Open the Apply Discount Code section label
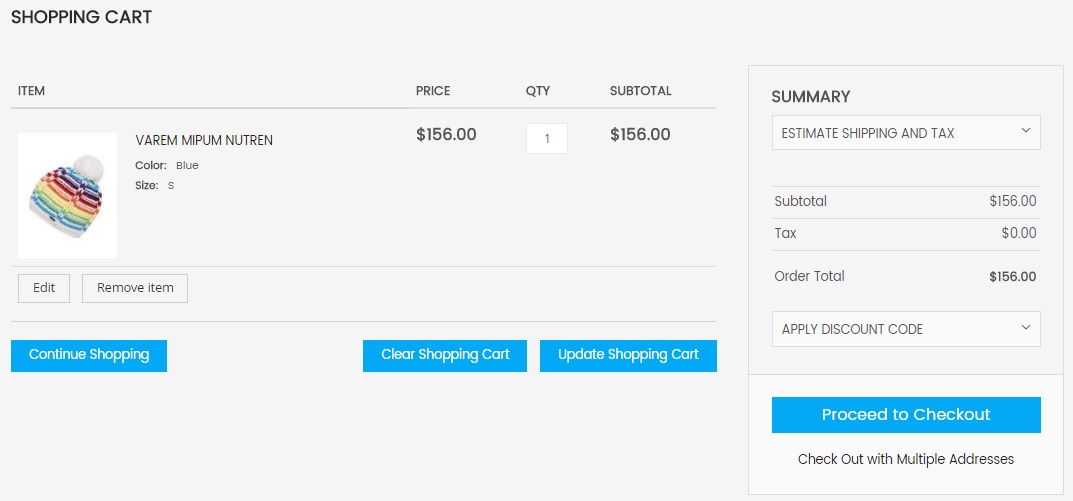1073x501 pixels. coord(852,329)
